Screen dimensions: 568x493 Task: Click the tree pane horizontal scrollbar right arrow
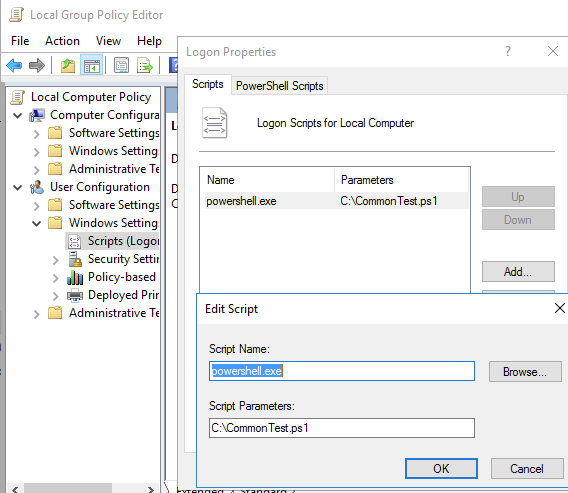click(x=151, y=489)
